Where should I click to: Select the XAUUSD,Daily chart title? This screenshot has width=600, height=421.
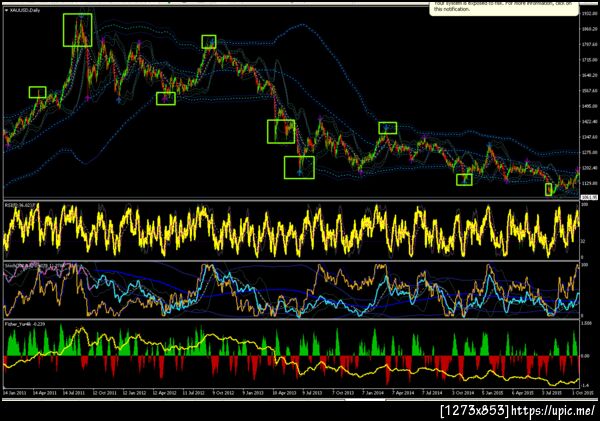pos(24,10)
